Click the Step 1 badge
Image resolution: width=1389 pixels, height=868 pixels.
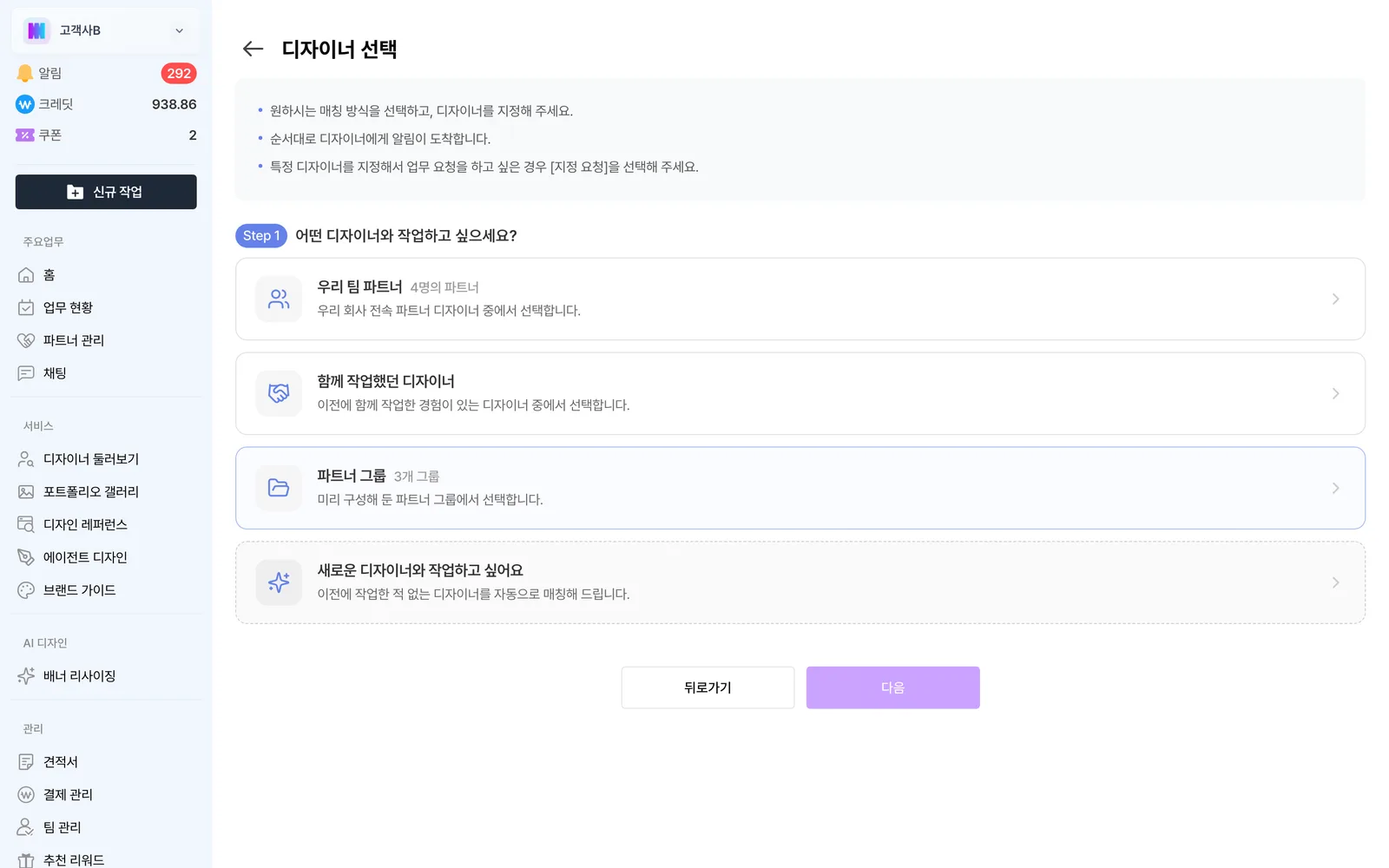[261, 236]
